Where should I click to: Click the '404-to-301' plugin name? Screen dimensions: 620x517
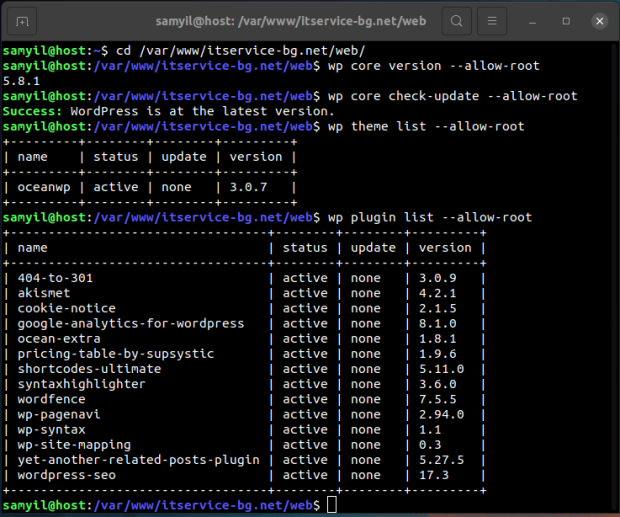tap(55, 278)
